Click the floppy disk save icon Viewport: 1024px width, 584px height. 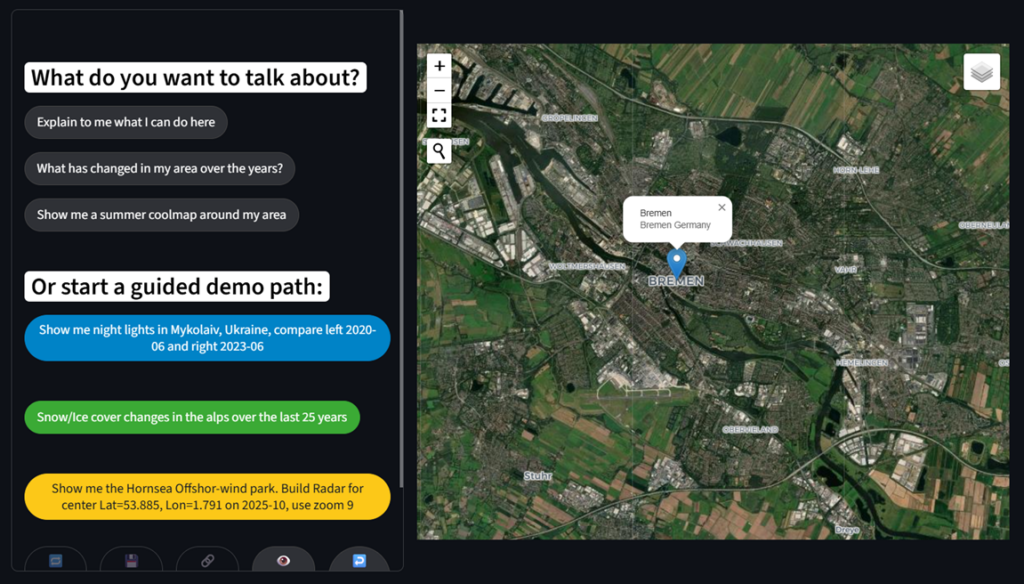131,561
